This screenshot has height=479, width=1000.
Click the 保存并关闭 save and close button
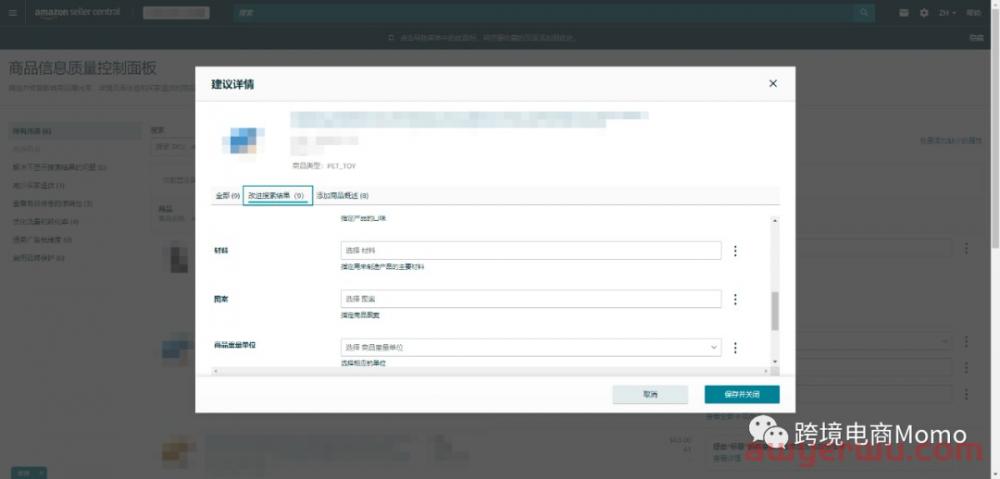[x=741, y=394]
